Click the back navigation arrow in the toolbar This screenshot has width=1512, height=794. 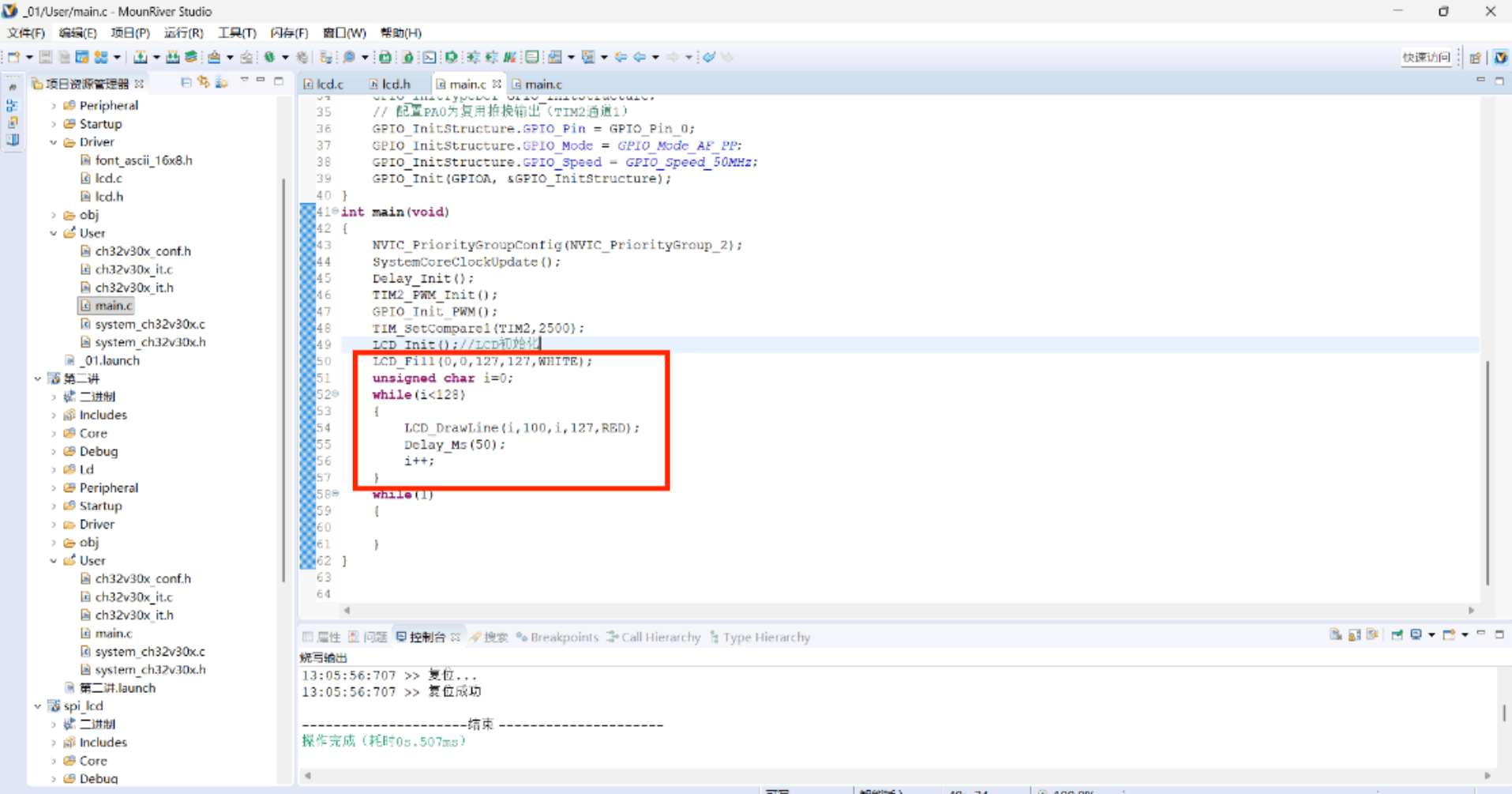[640, 57]
